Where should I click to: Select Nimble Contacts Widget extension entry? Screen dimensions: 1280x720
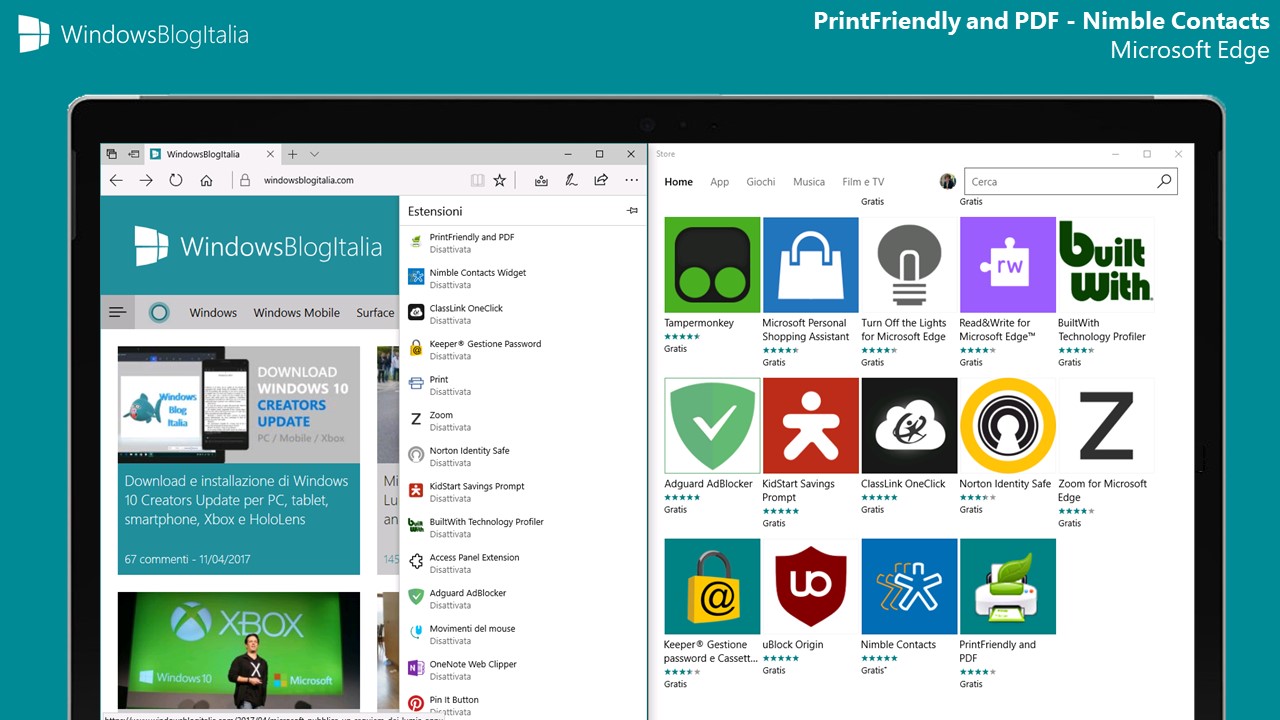point(523,278)
